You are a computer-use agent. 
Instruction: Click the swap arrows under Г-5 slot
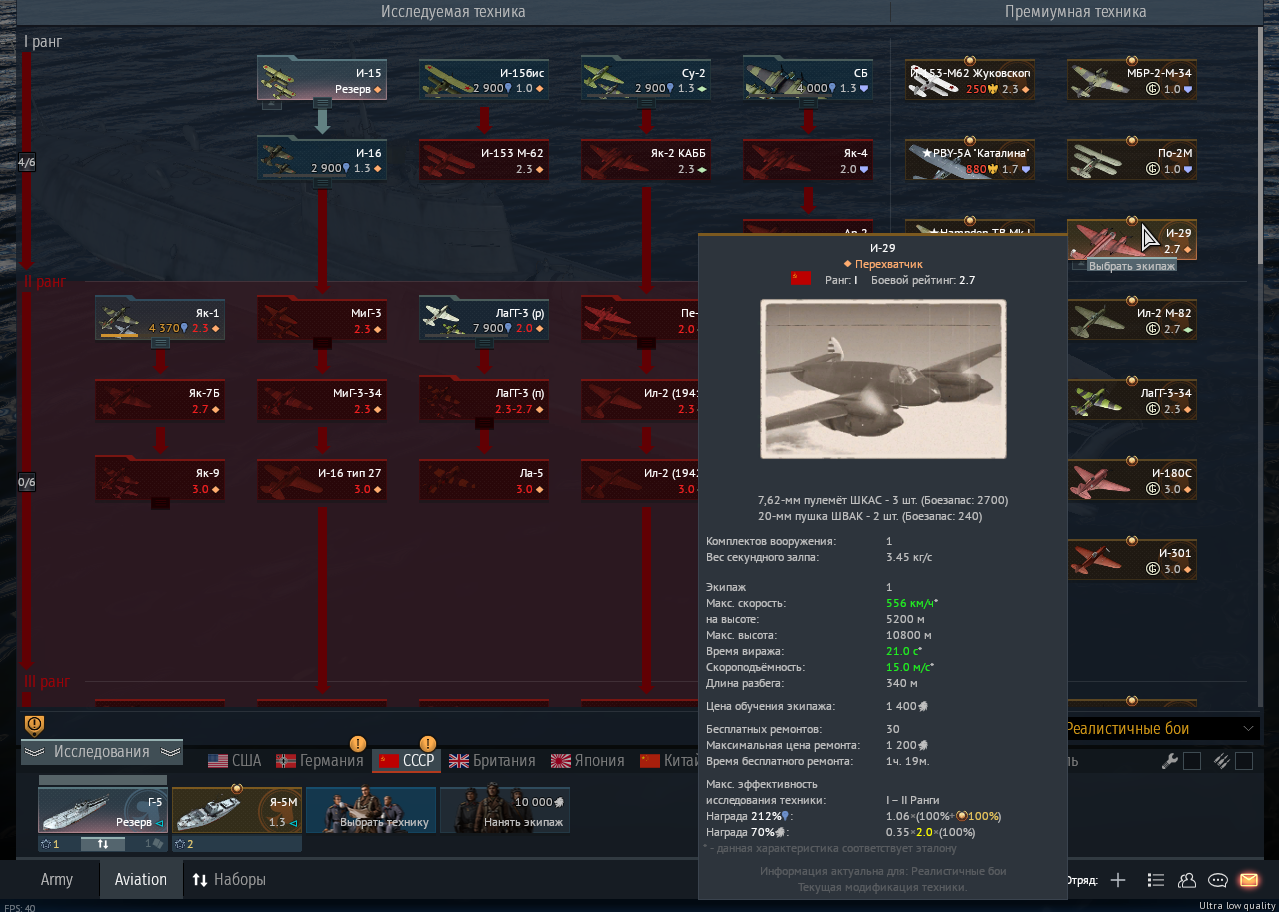pos(102,843)
